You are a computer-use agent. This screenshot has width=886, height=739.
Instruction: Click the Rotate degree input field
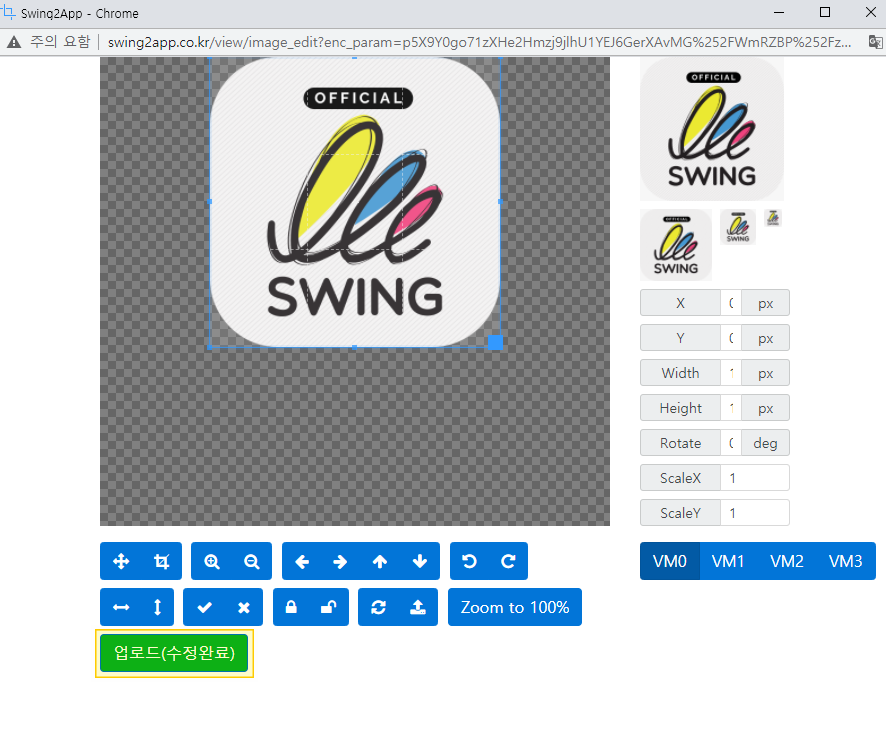click(x=731, y=443)
